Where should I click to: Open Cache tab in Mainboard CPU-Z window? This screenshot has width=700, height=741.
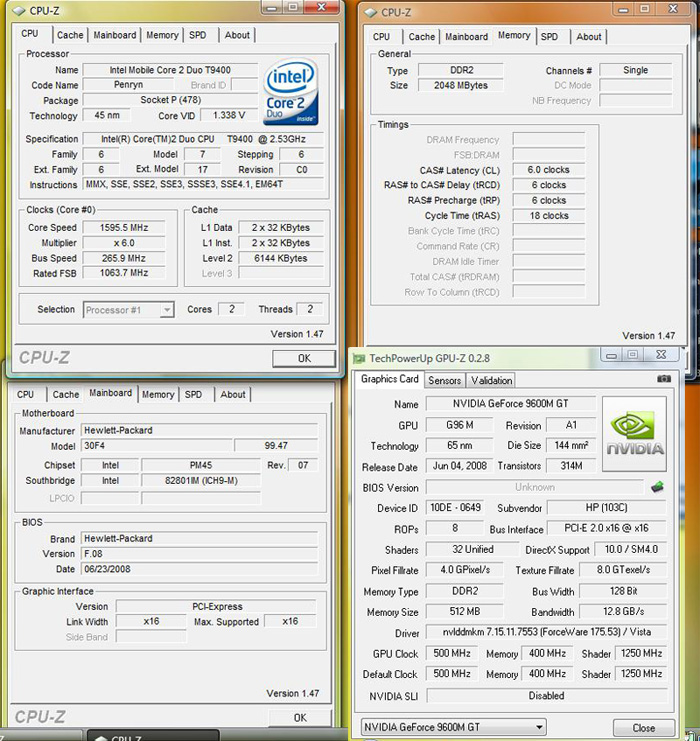tap(66, 395)
